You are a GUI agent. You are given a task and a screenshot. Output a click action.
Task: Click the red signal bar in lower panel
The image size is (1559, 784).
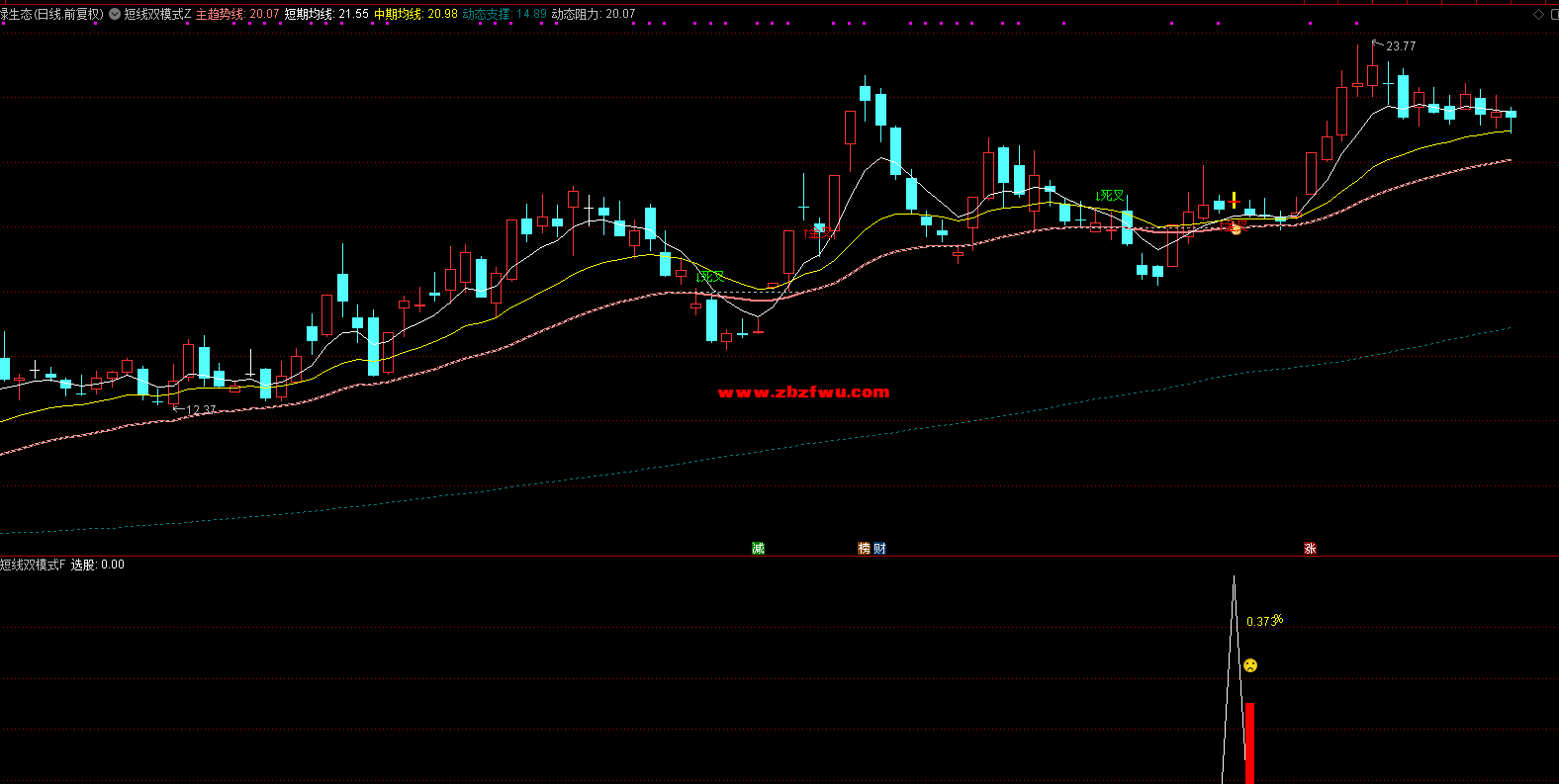1249,741
